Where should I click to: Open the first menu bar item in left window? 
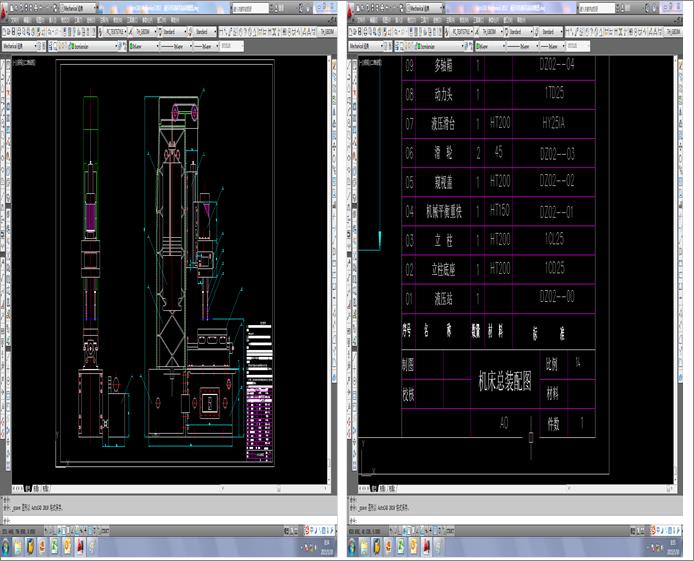pyautogui.click(x=15, y=20)
